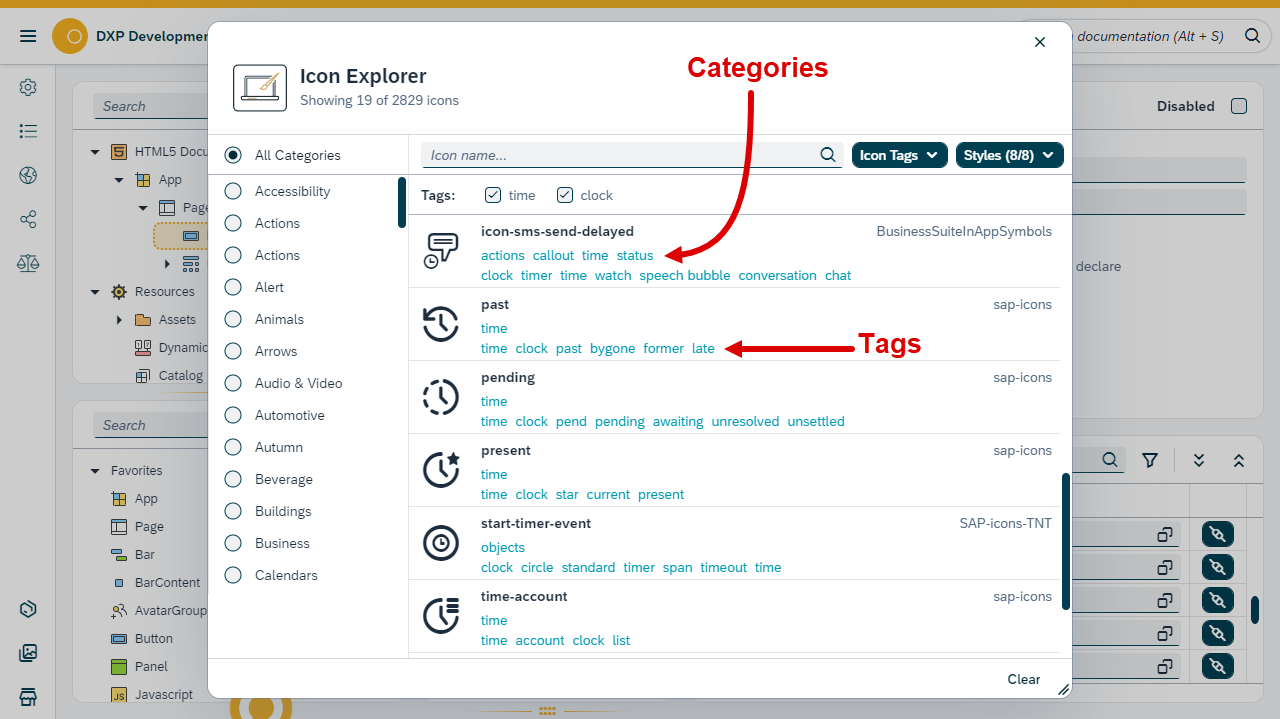1280x719 pixels.
Task: Select Arrows category radio
Action: (233, 351)
